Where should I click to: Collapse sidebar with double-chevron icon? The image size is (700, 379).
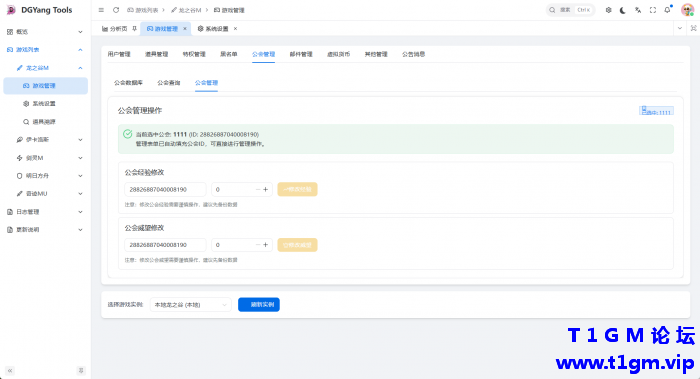point(10,371)
